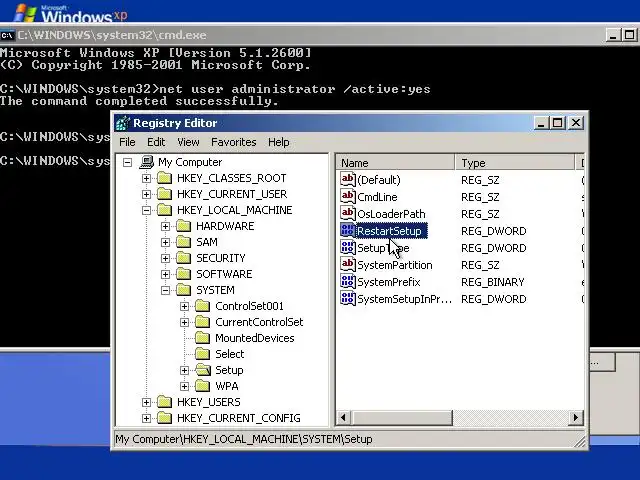Click the horizontal scrollbar thumb
This screenshot has width=640, height=480.
point(402,418)
